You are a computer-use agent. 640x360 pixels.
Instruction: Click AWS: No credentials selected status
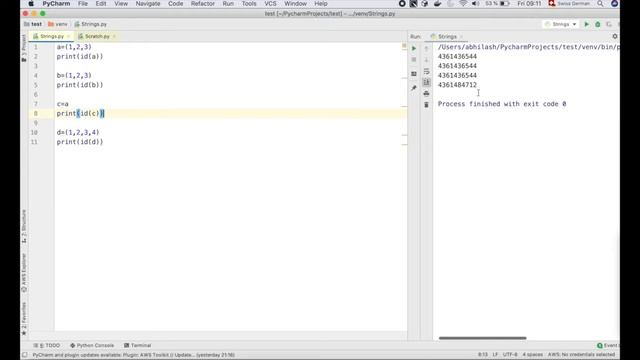pos(581,355)
